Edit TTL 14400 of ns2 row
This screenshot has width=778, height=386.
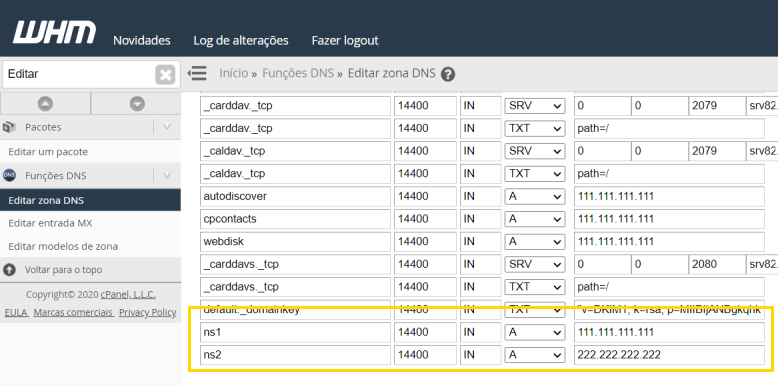425,355
